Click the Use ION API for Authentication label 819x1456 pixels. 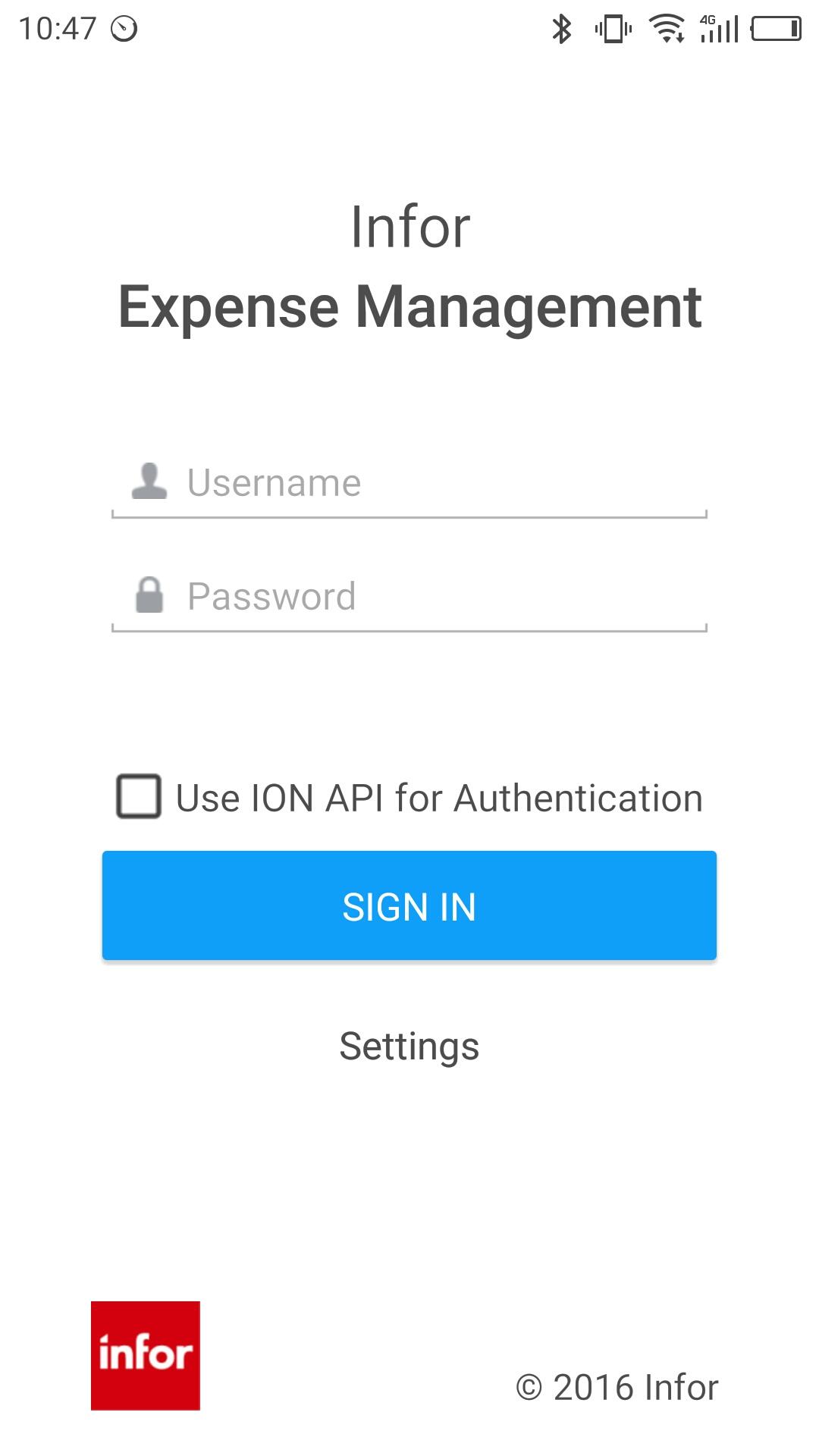(x=439, y=798)
